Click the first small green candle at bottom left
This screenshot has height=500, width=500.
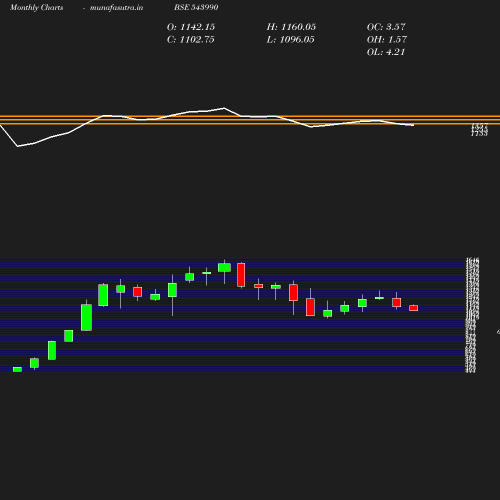point(17,369)
